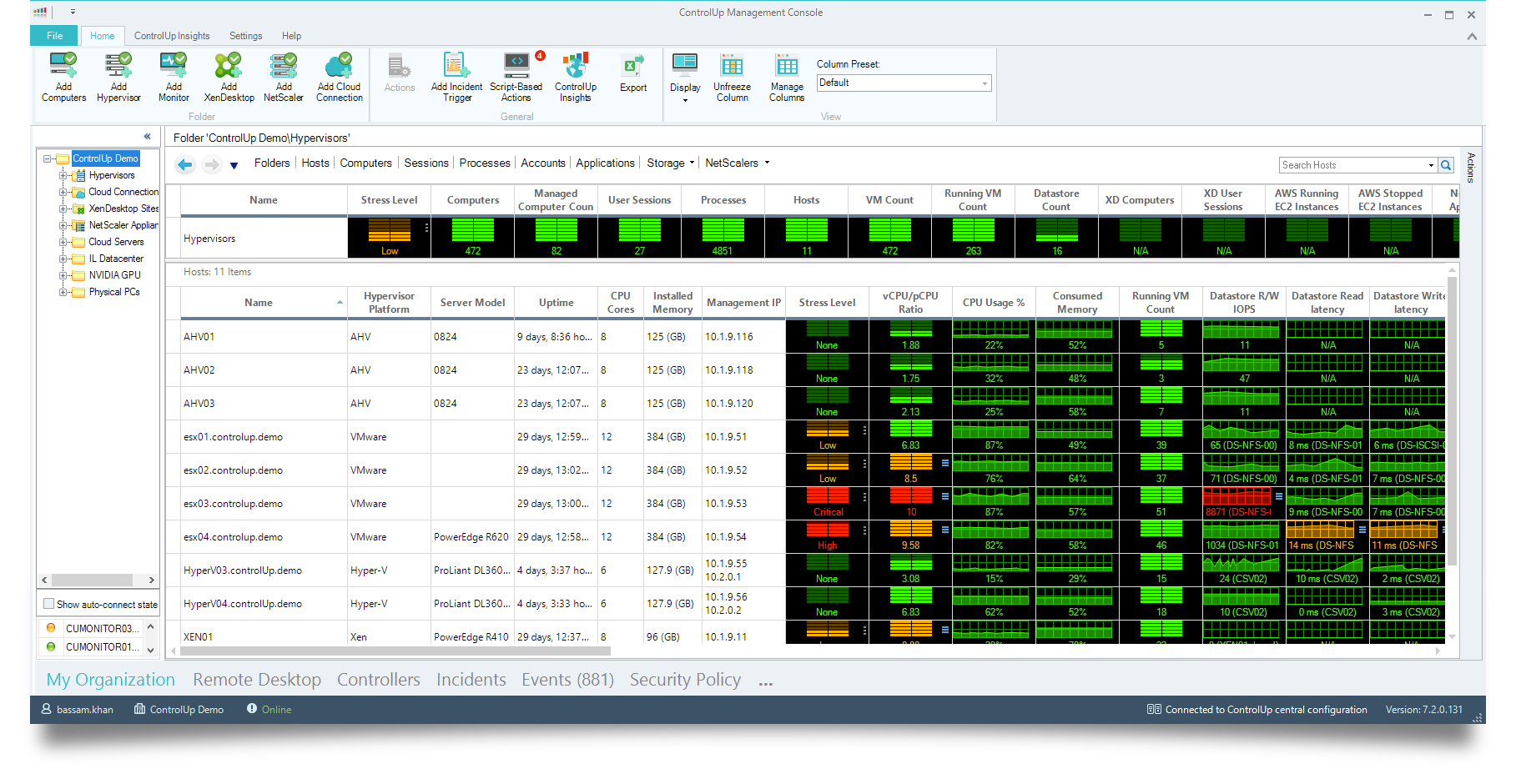Show the Sessions view
This screenshot has width=1516, height=784.
426,163
